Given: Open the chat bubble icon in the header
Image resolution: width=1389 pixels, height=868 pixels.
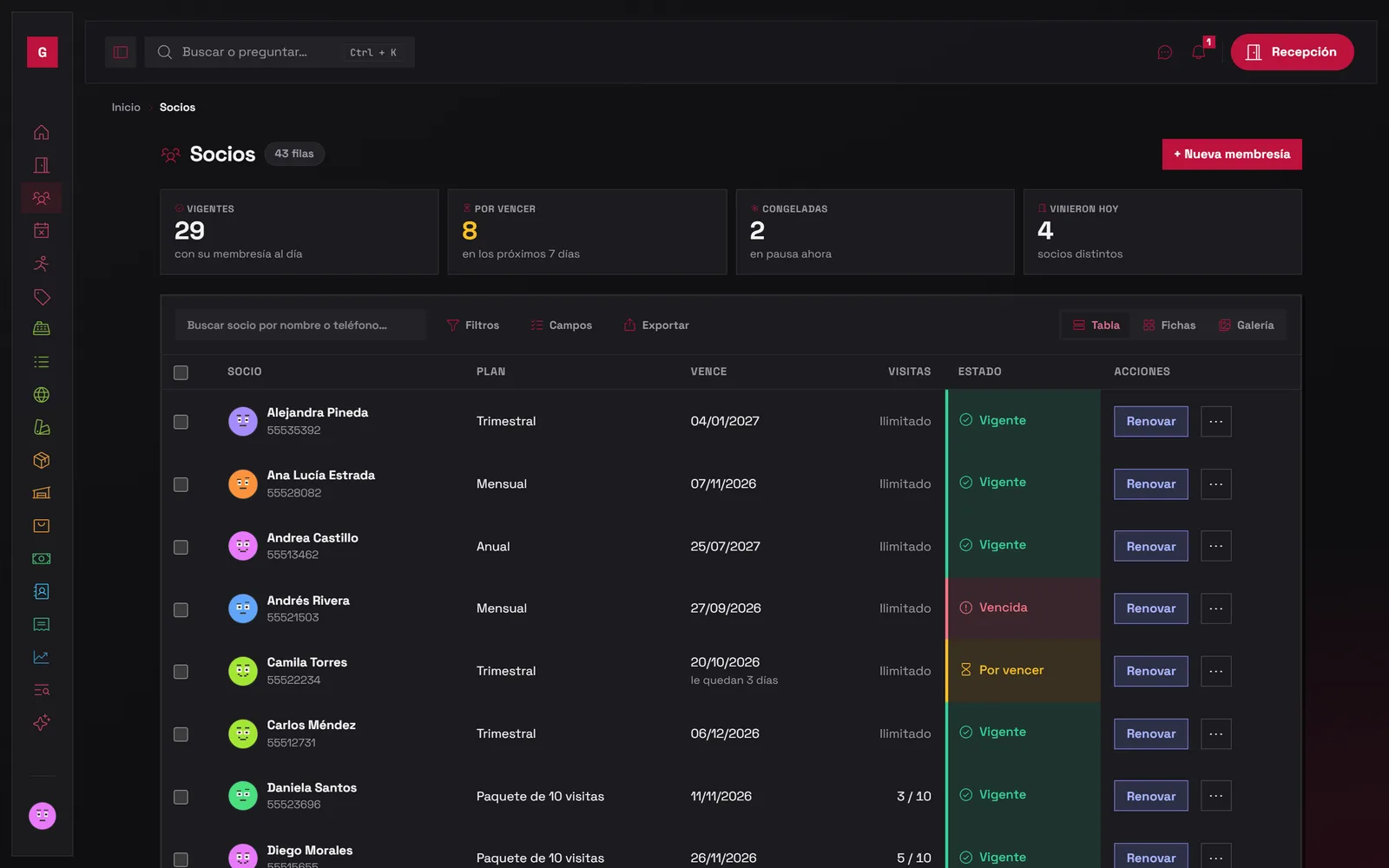Looking at the screenshot, I should [x=1165, y=52].
